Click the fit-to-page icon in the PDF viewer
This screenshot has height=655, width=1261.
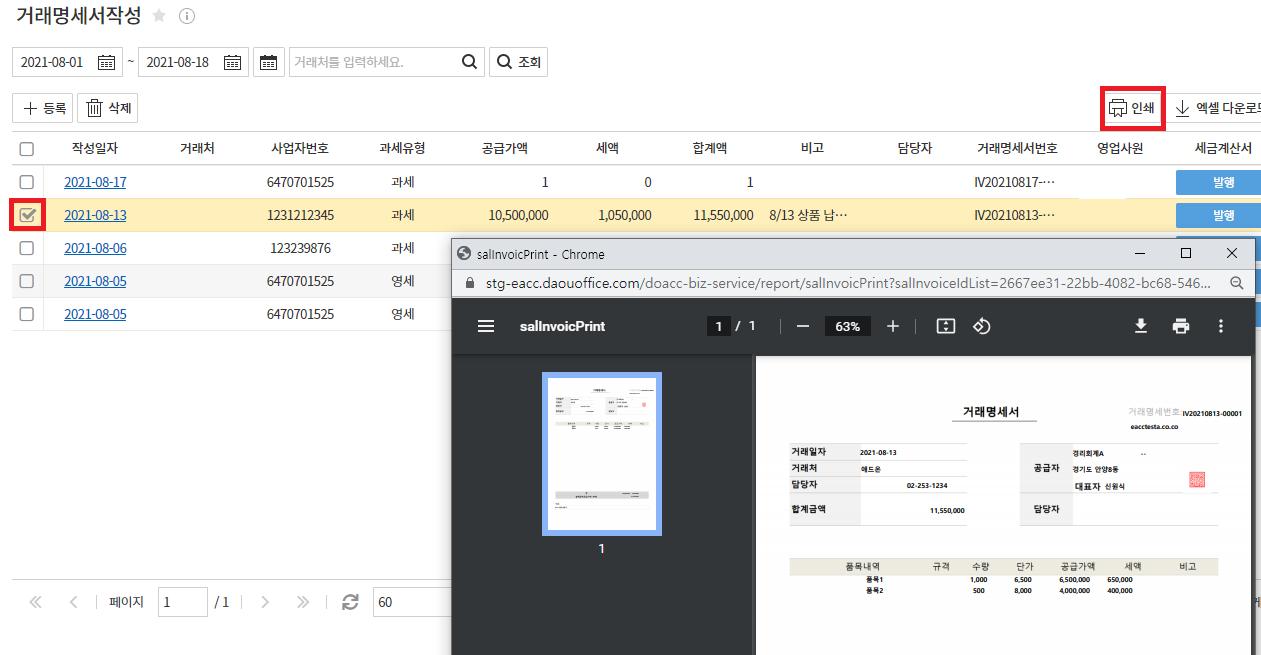click(x=944, y=326)
